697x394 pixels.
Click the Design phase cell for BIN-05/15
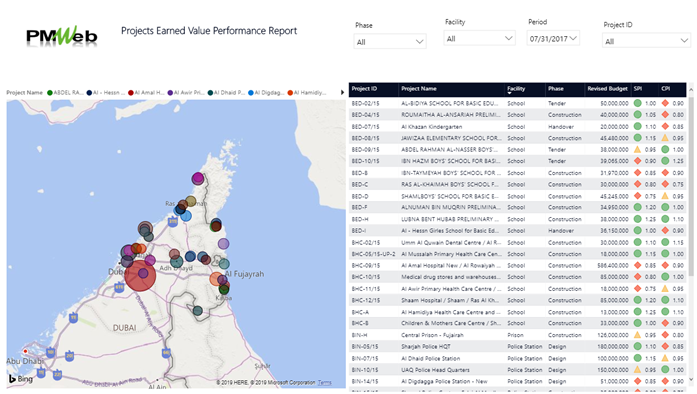point(557,346)
